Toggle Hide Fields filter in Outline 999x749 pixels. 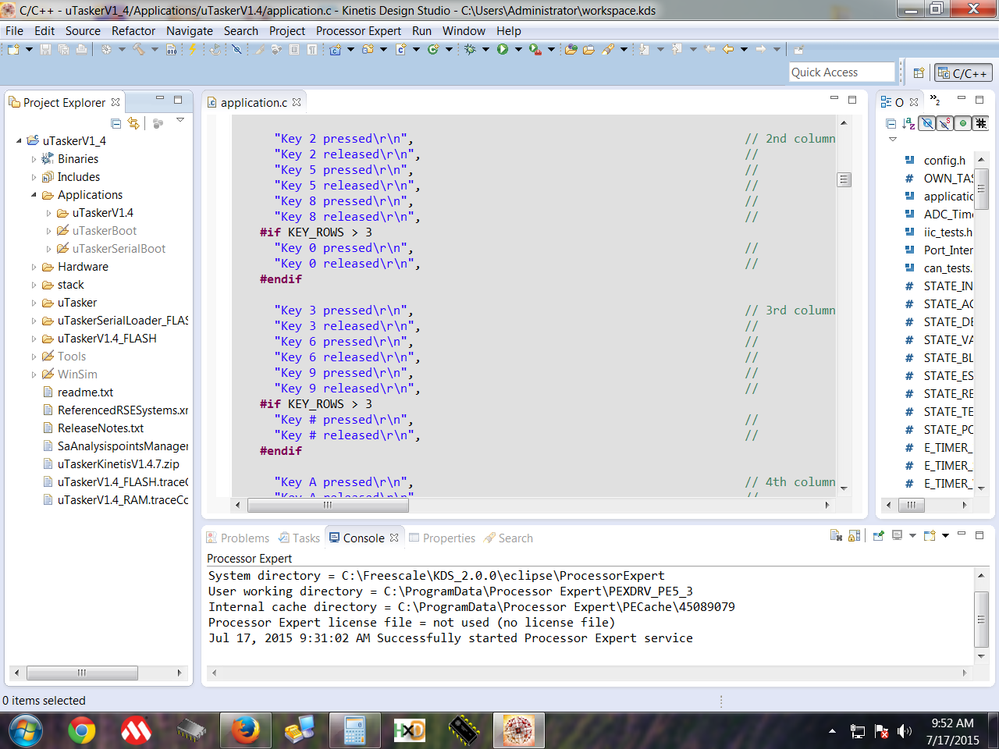click(x=927, y=124)
